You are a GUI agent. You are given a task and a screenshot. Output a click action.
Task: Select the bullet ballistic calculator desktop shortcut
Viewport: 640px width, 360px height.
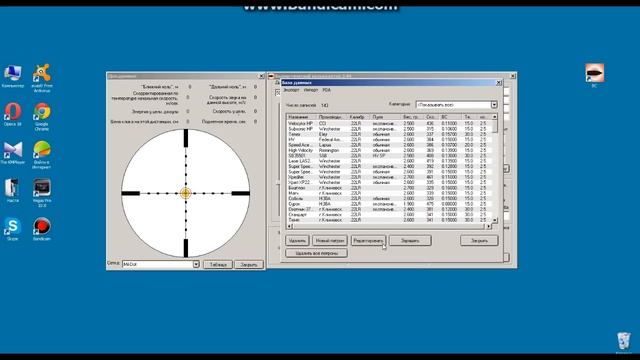tap(594, 75)
